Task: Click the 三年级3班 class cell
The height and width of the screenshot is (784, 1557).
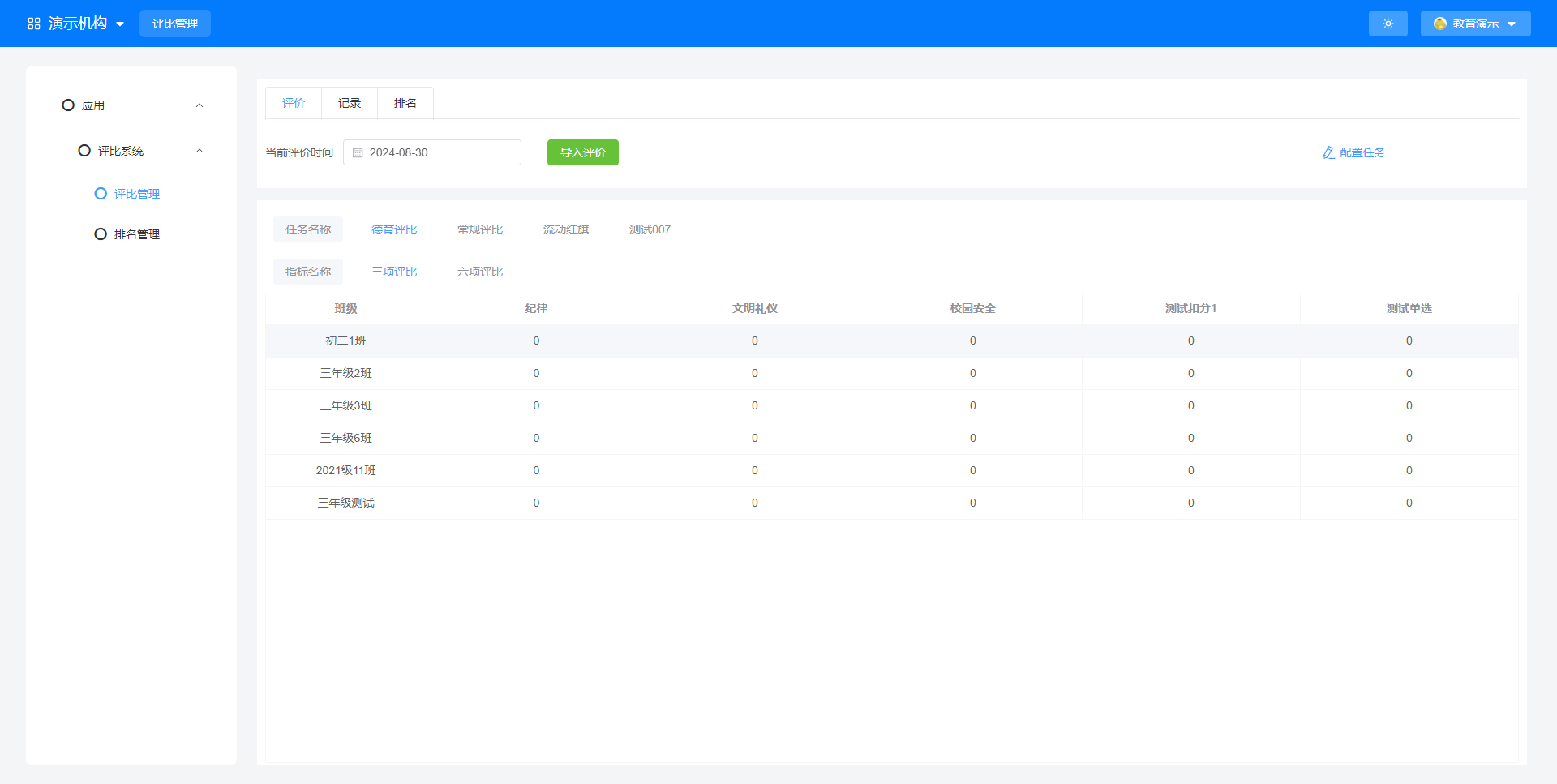Action: coord(346,405)
